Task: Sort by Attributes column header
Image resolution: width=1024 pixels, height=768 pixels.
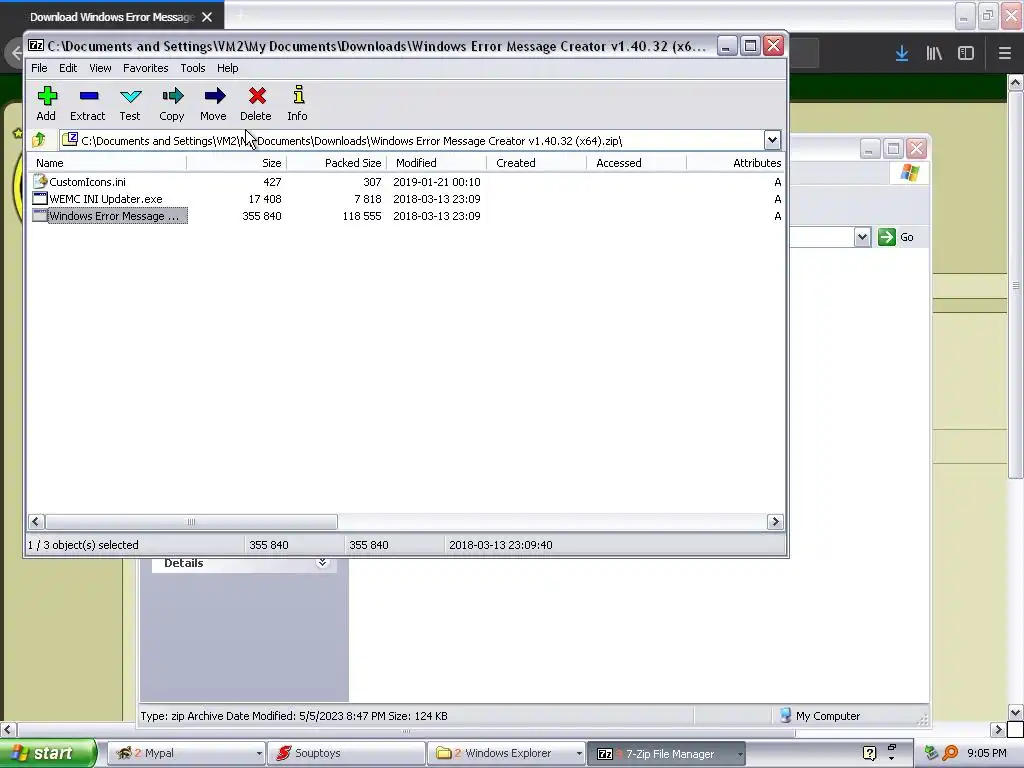Action: click(735, 163)
